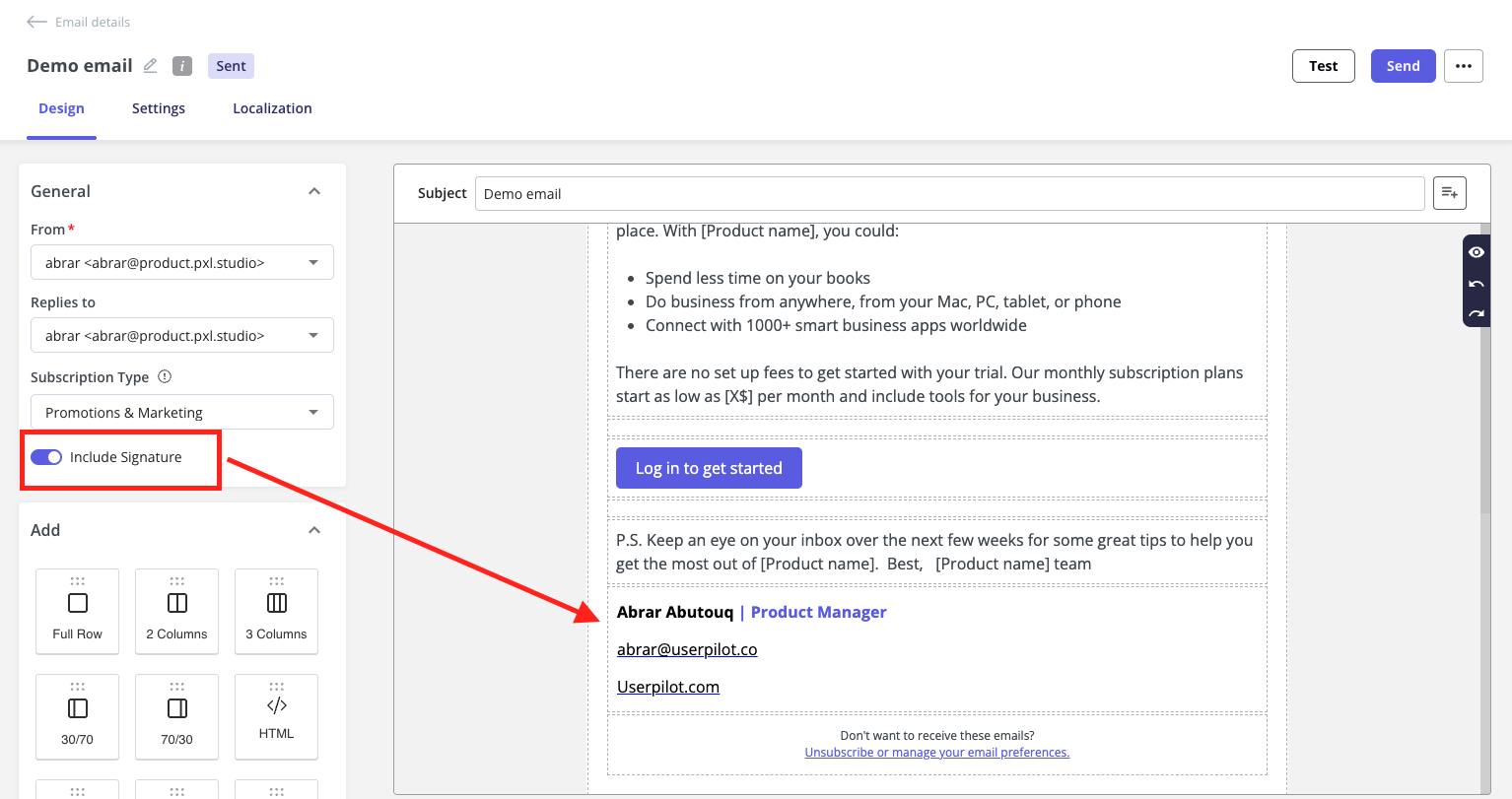
Task: Click the P.S. paragraph text block
Action: (x=934, y=552)
